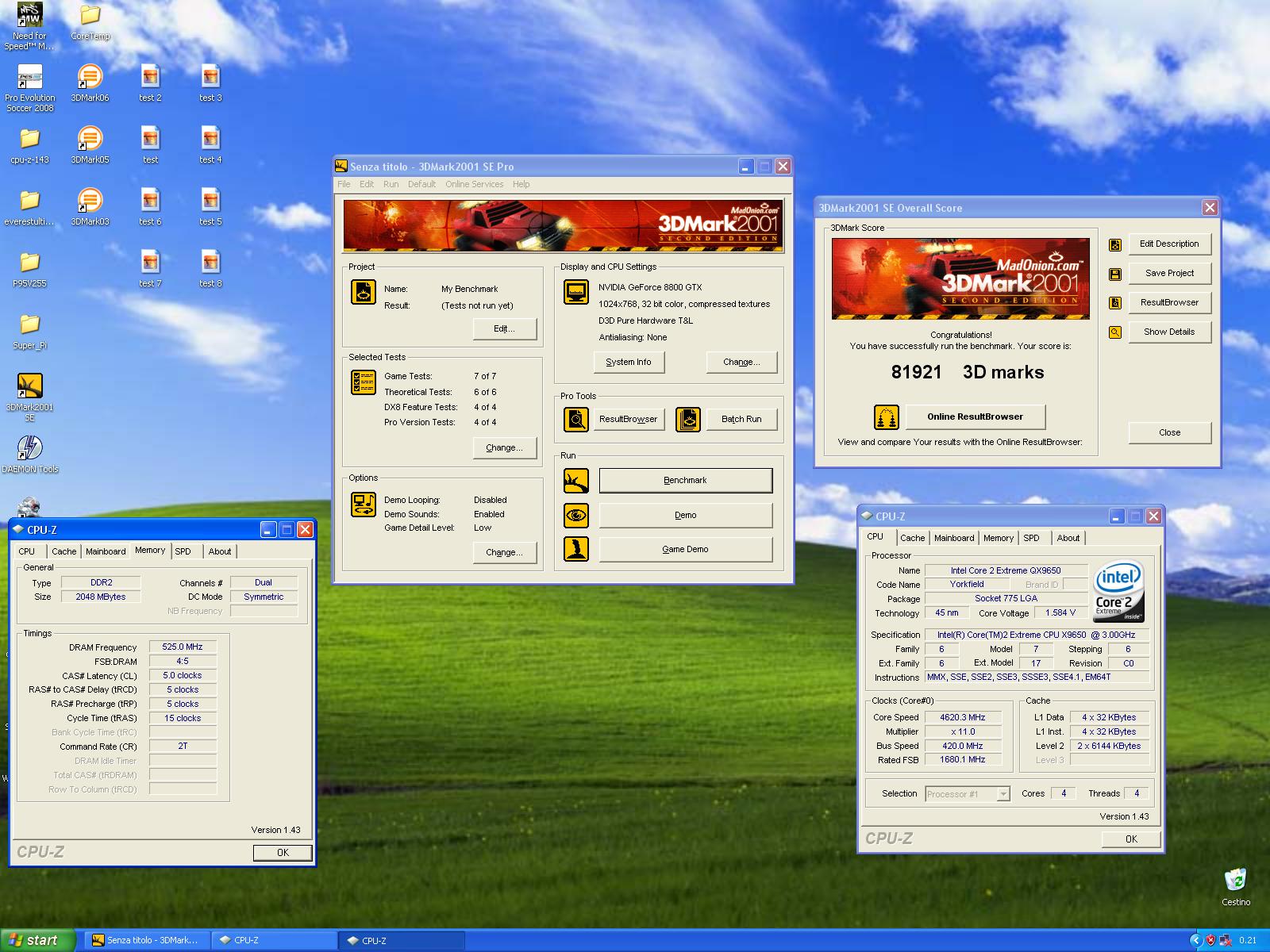Switch to Cache tab in processor CPU-Z window

[912, 538]
